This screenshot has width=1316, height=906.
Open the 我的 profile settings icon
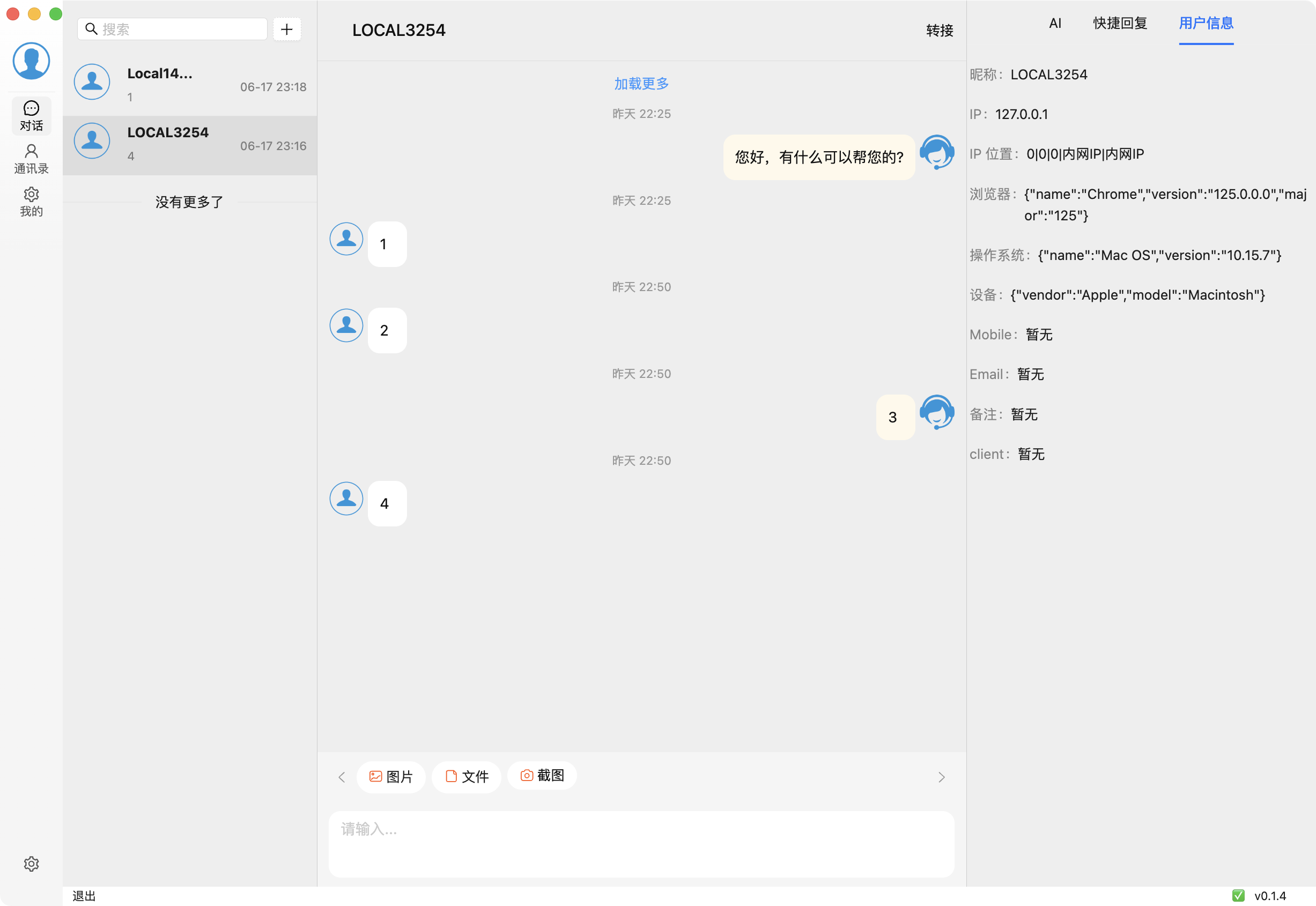point(31,202)
